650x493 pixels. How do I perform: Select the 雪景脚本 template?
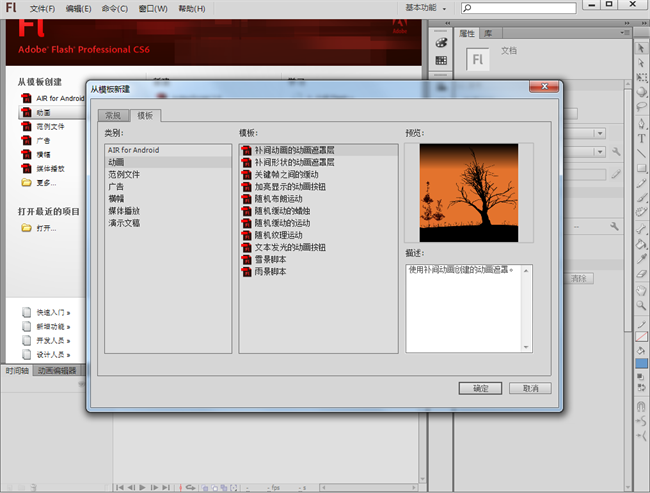click(x=318, y=260)
